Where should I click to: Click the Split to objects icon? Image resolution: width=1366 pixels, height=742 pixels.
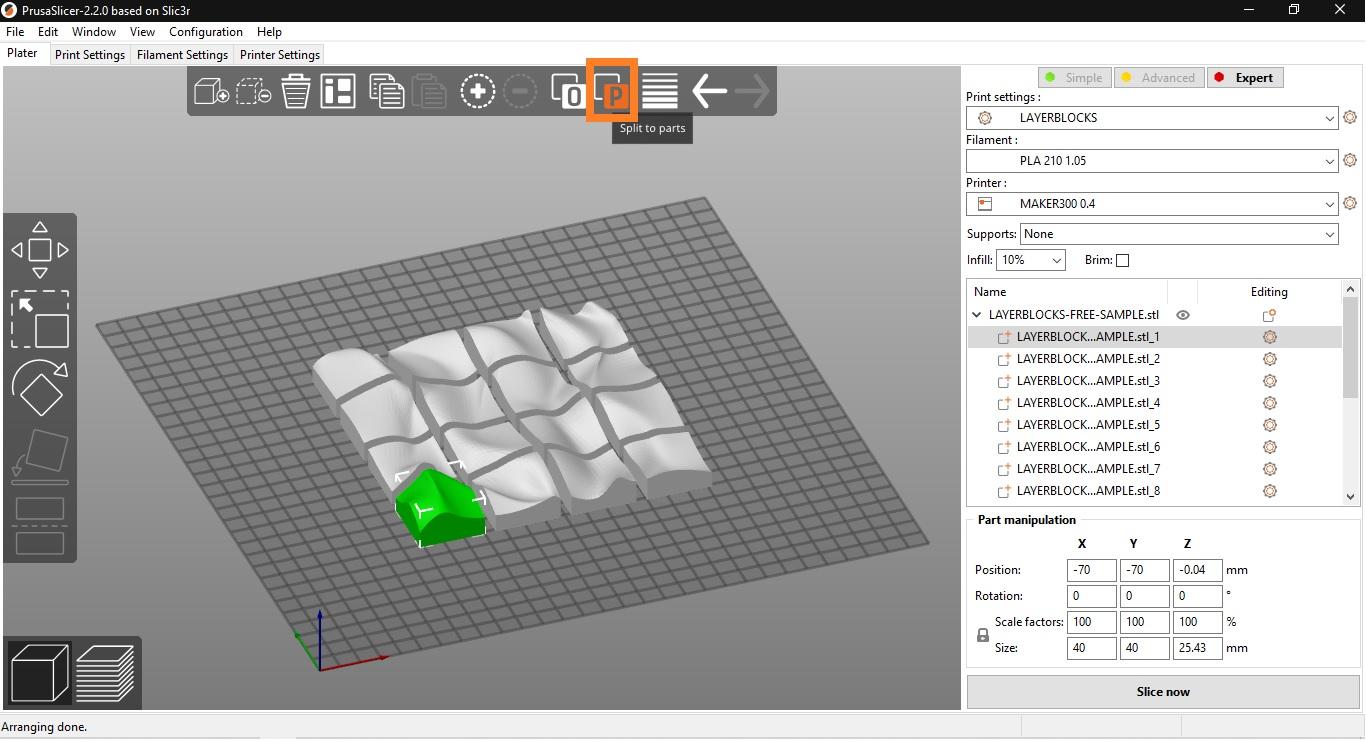(569, 92)
